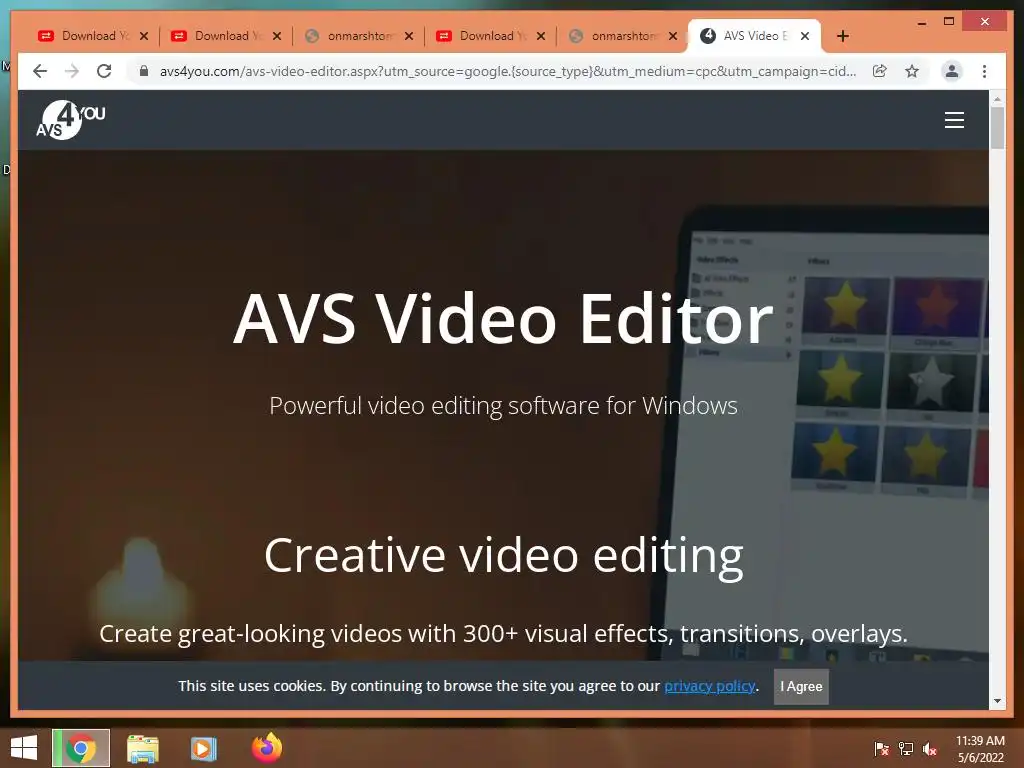Image resolution: width=1024 pixels, height=768 pixels.
Task: Open the Windows Start menu
Action: [x=24, y=748]
